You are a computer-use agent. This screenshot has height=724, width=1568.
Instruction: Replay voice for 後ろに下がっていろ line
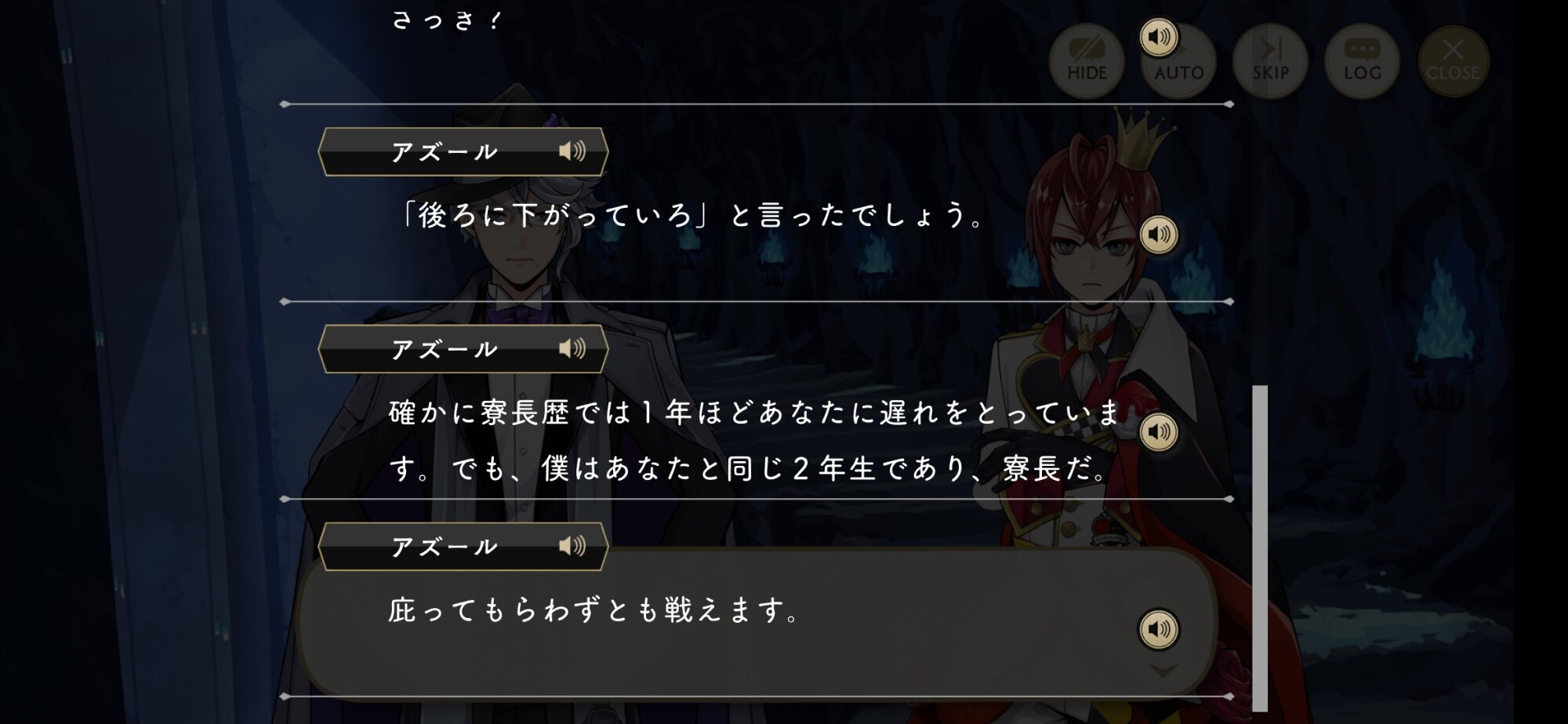1159,234
